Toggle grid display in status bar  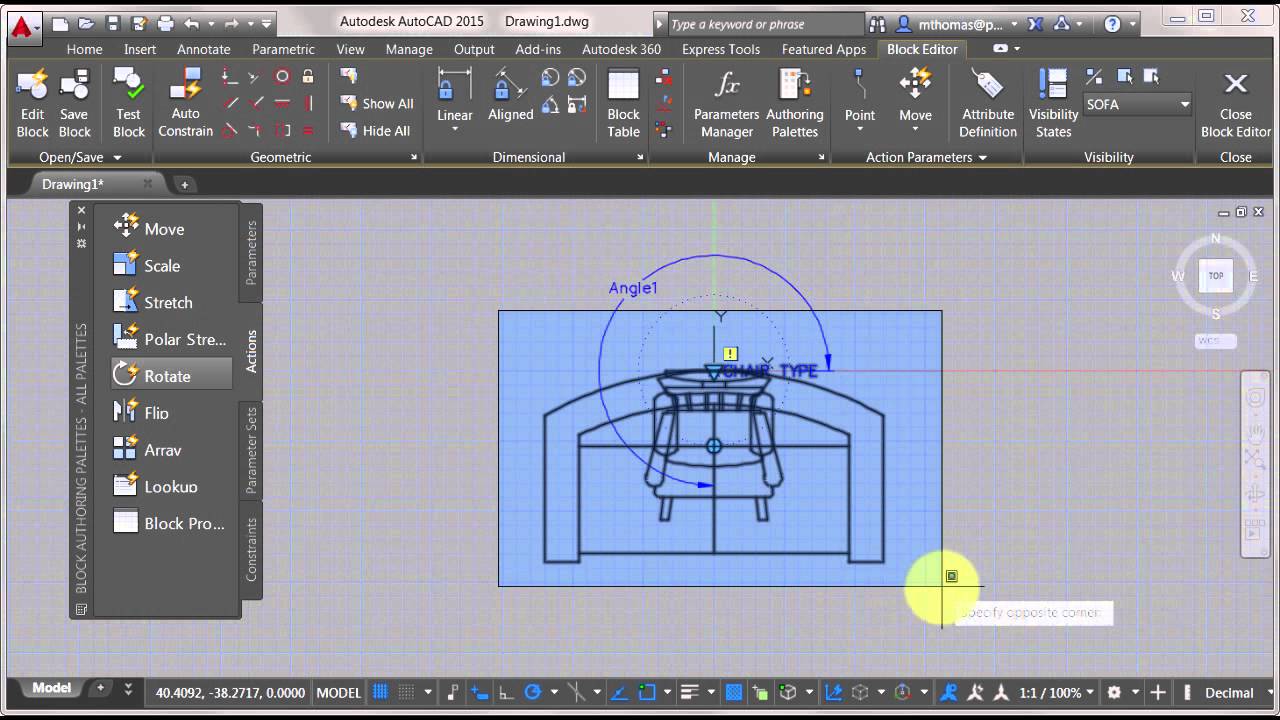point(381,692)
